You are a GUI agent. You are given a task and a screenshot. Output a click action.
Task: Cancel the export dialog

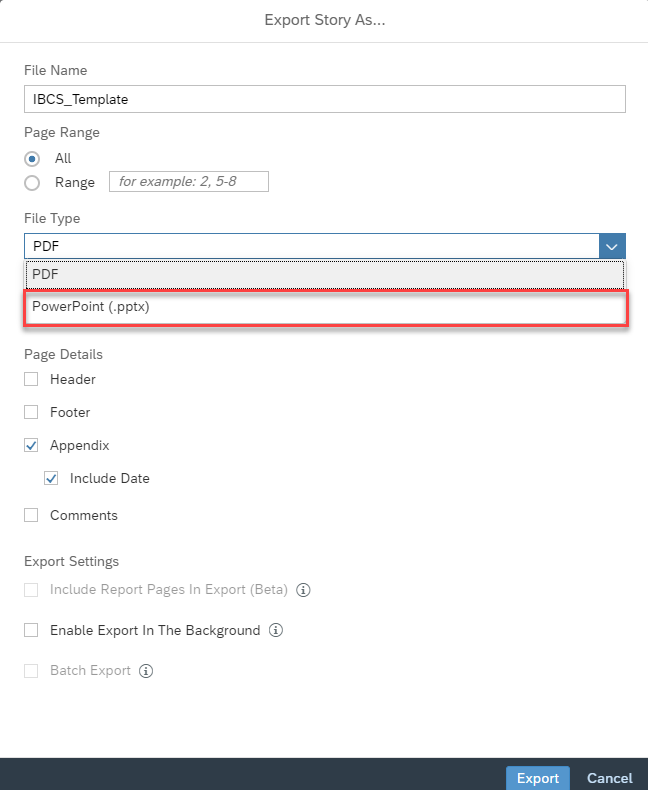click(x=609, y=778)
